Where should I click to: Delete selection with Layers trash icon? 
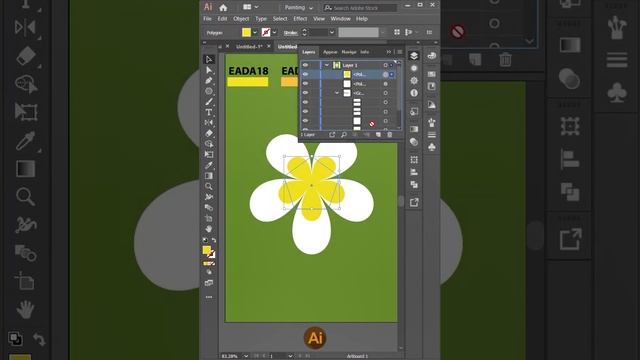tap(389, 135)
